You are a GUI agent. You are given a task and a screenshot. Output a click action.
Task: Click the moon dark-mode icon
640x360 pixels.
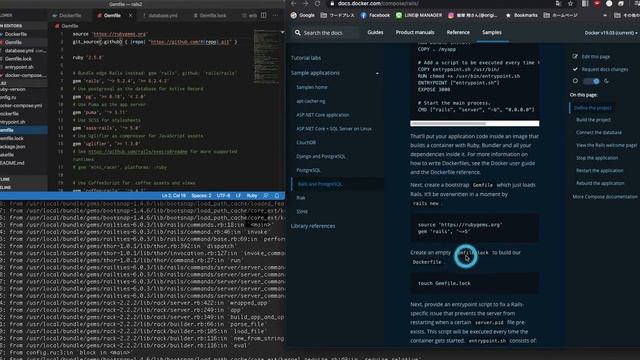coord(607,81)
